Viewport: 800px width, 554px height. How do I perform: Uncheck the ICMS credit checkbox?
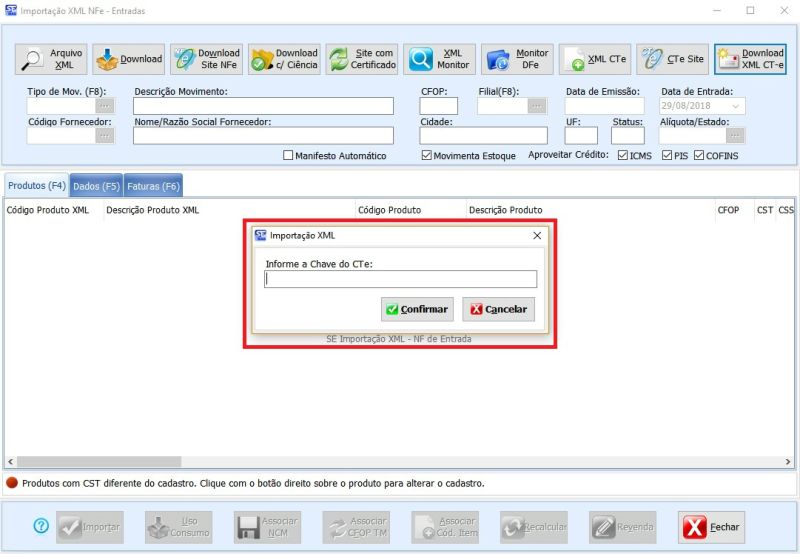(x=623, y=156)
